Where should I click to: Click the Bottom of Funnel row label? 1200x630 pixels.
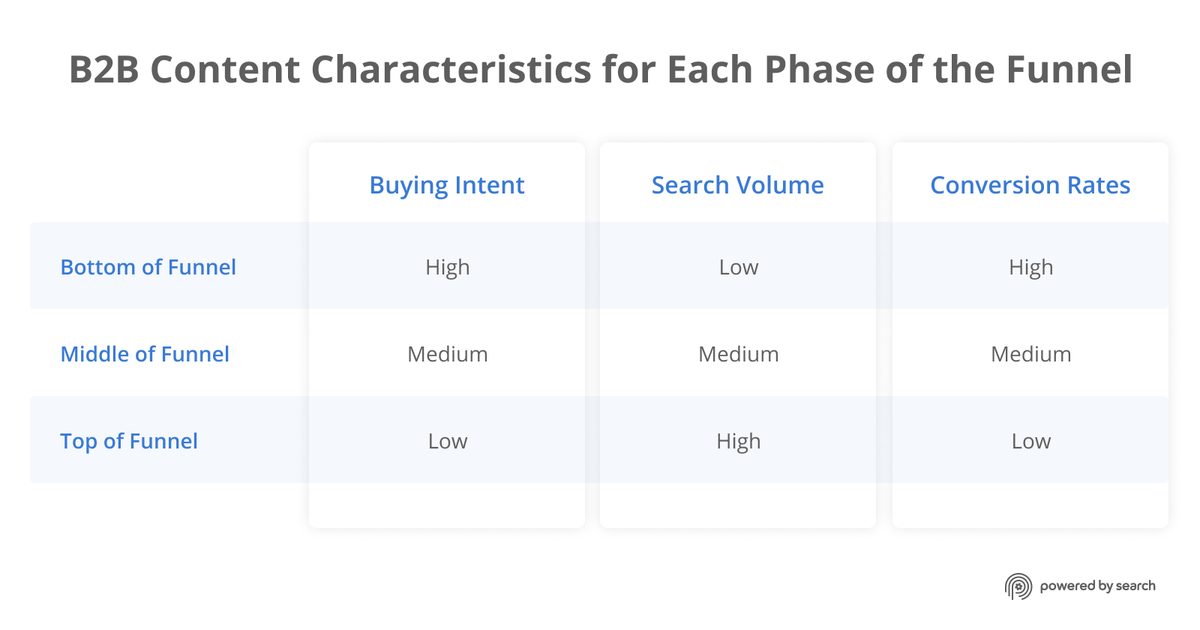148,267
